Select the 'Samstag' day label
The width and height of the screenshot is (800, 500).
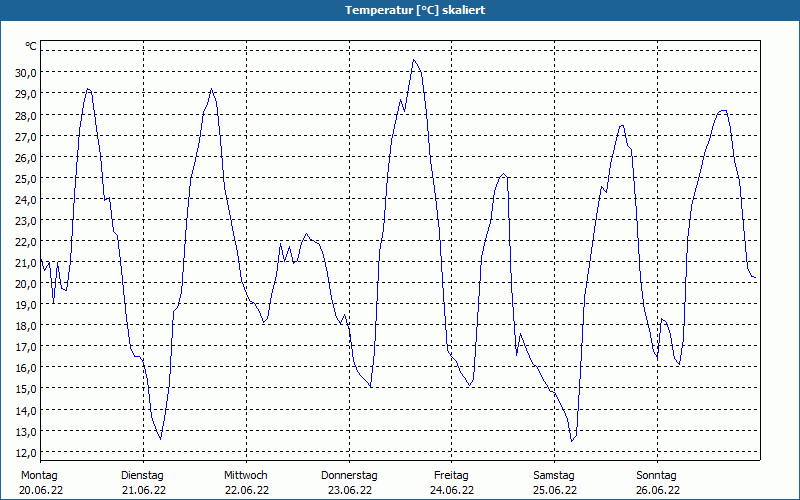pos(554,475)
